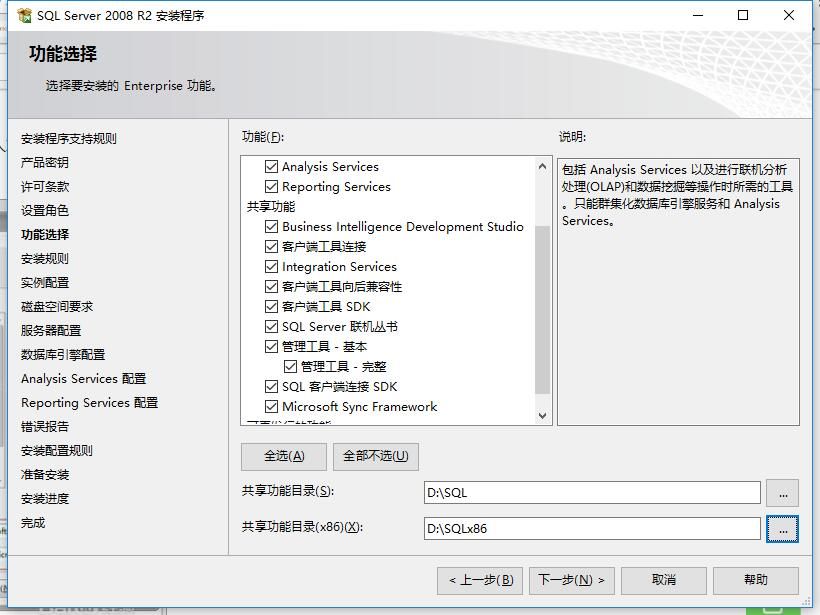Image resolution: width=820 pixels, height=615 pixels.
Task: Select 许可条款 step in sidebar
Action: click(x=44, y=187)
